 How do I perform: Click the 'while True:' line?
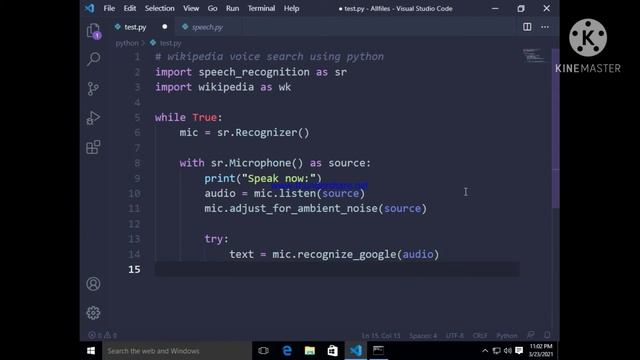(x=188, y=118)
